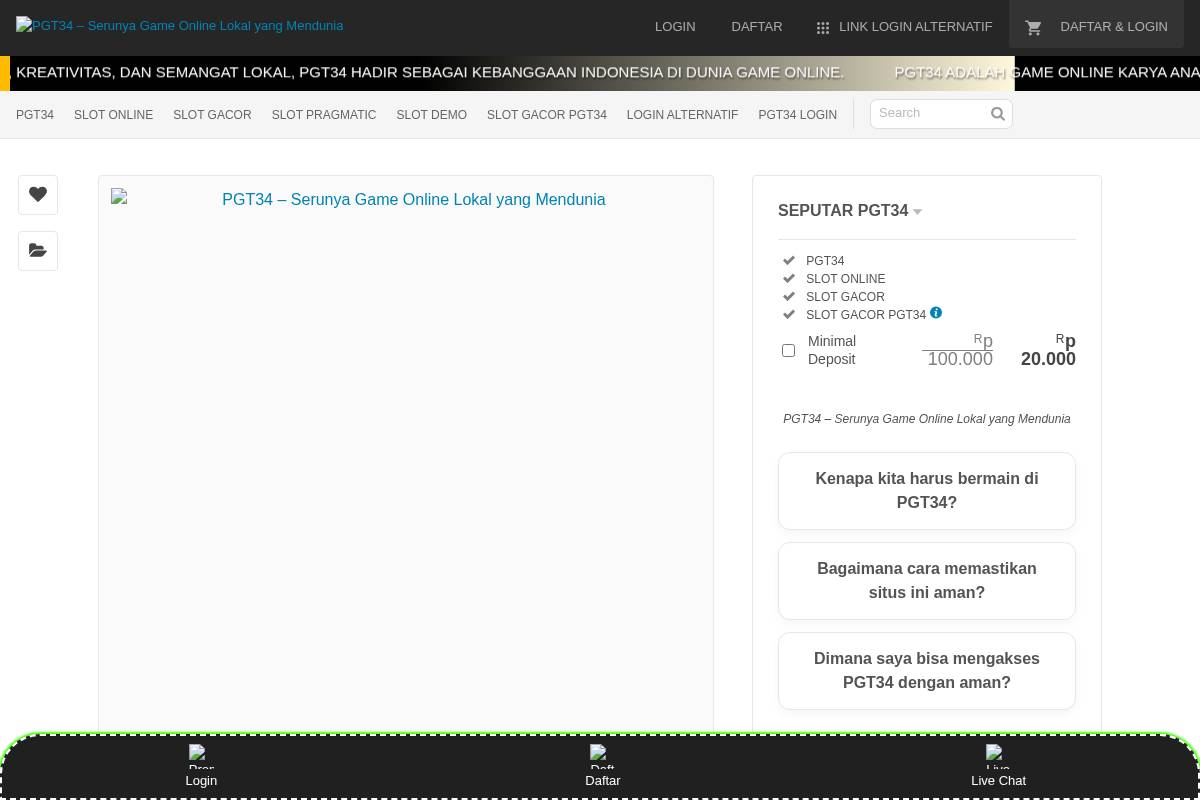Select SLOT PRAGMATIC in the navigation menu
Screen dimensions: 1200x800
pos(323,115)
